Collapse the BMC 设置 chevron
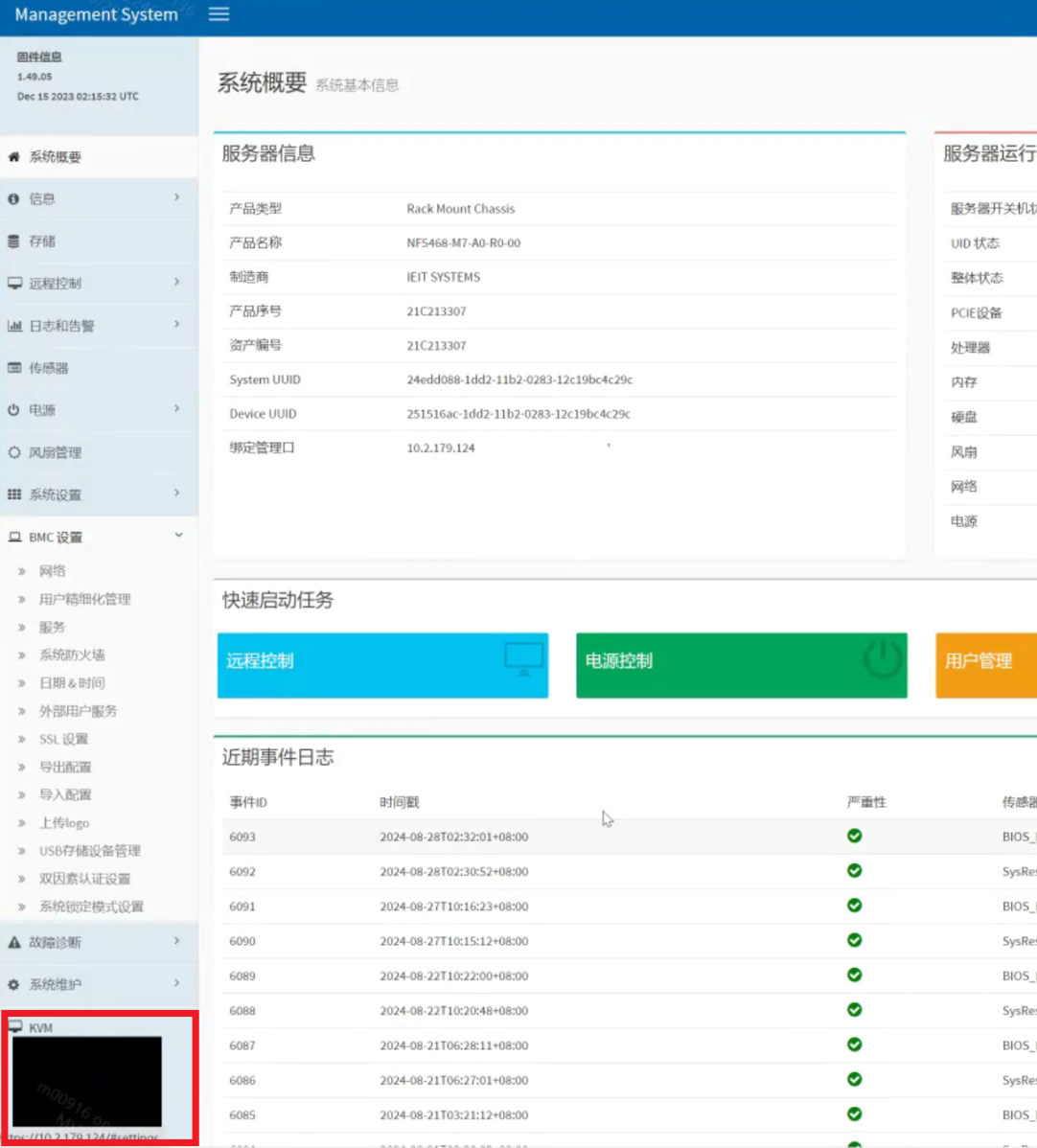The width and height of the screenshot is (1037, 1148). (178, 536)
